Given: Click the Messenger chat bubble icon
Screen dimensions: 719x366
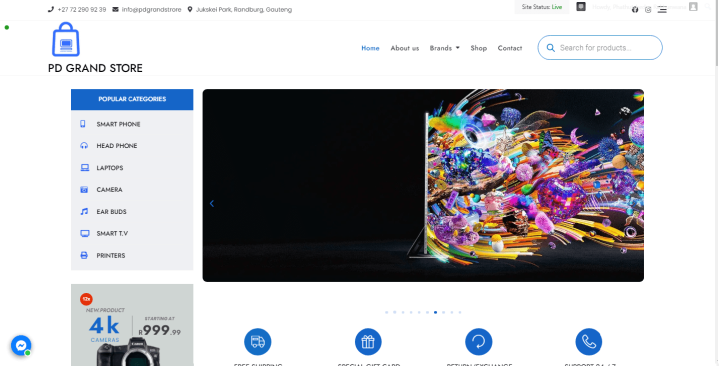Looking at the screenshot, I should click(21, 345).
